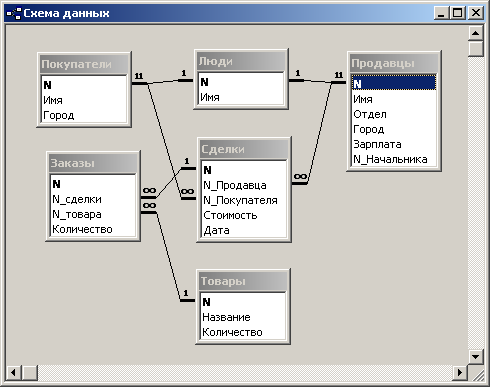Select the Люди table header

pos(241,61)
